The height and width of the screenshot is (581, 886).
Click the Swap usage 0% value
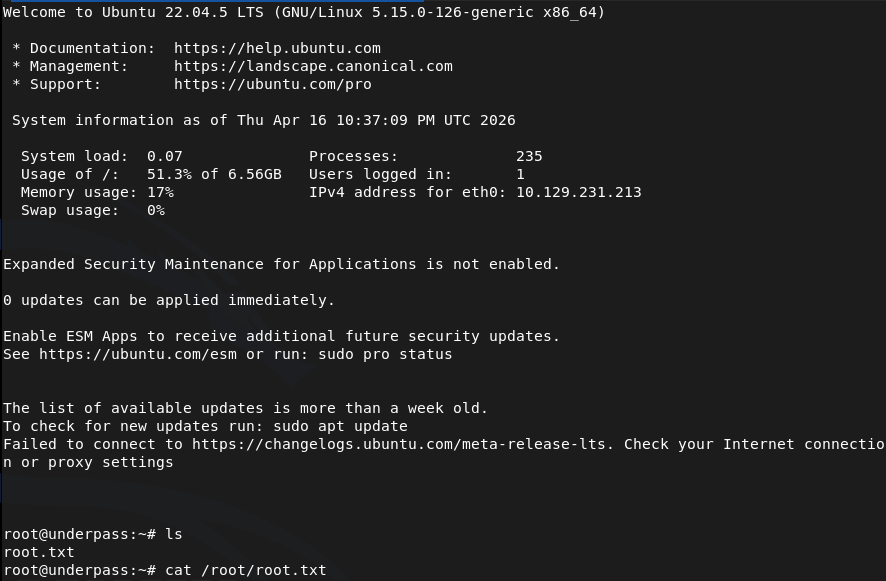[x=156, y=210]
